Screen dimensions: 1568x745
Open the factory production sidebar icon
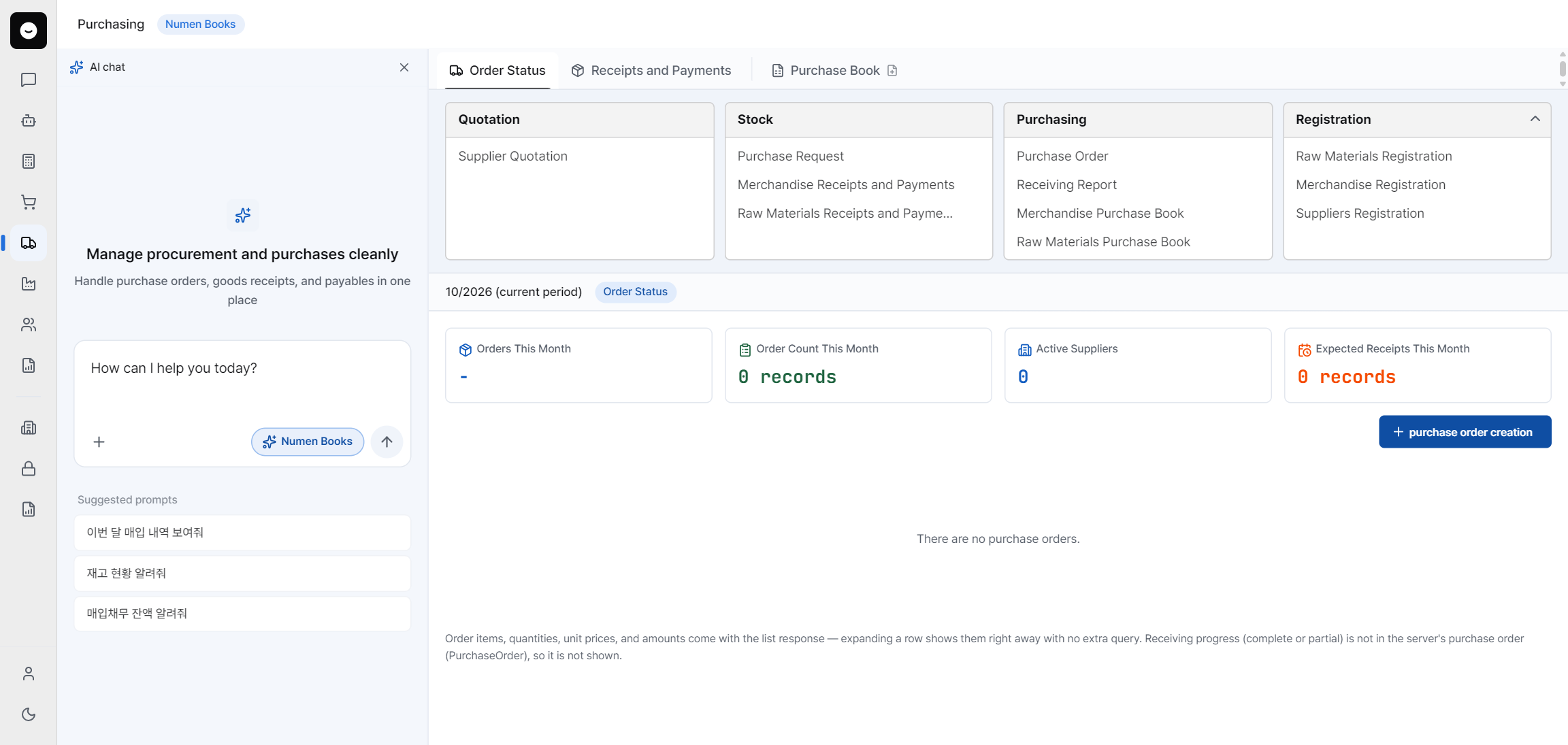[x=29, y=284]
